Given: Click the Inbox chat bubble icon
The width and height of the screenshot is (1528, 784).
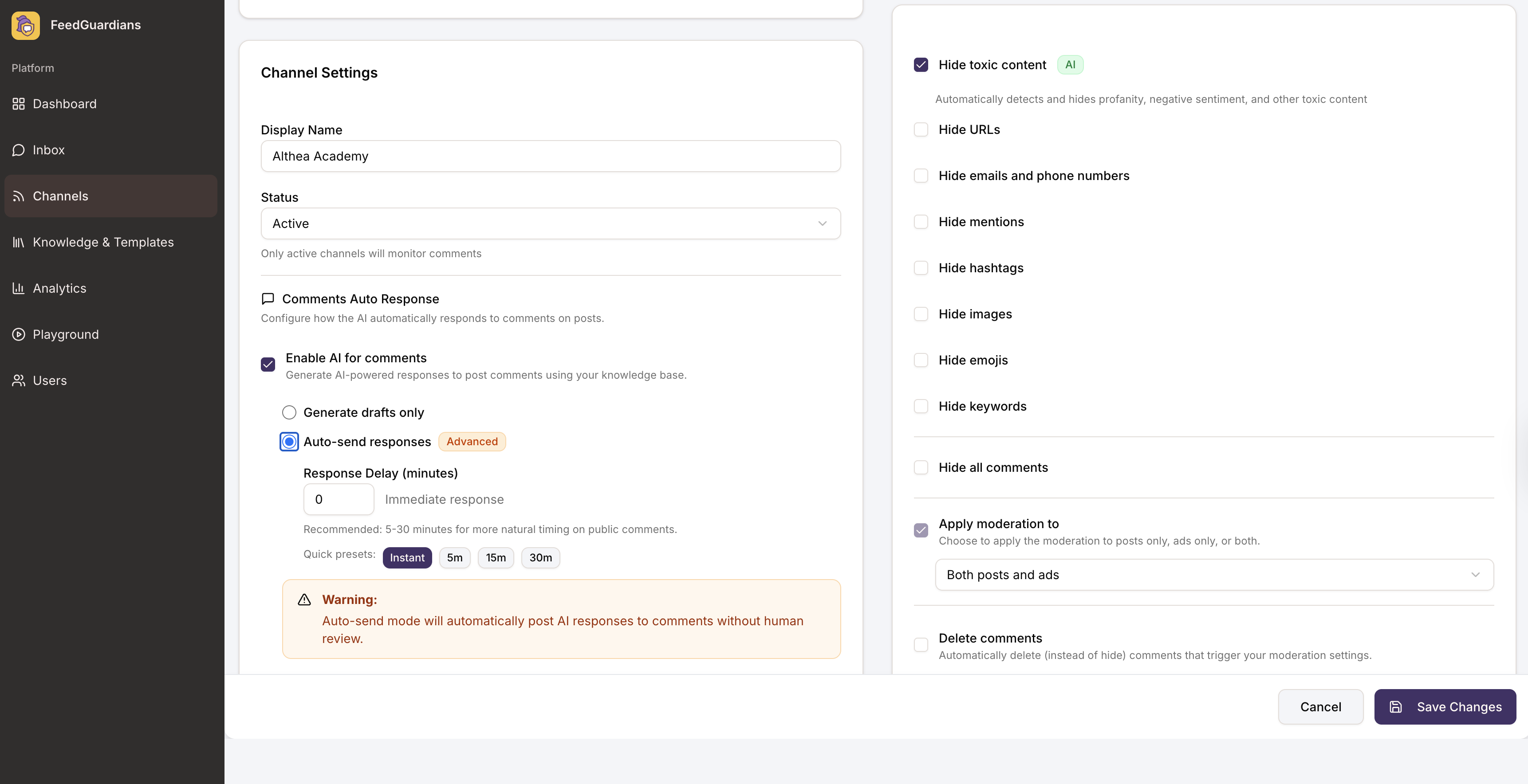Looking at the screenshot, I should coord(18,150).
